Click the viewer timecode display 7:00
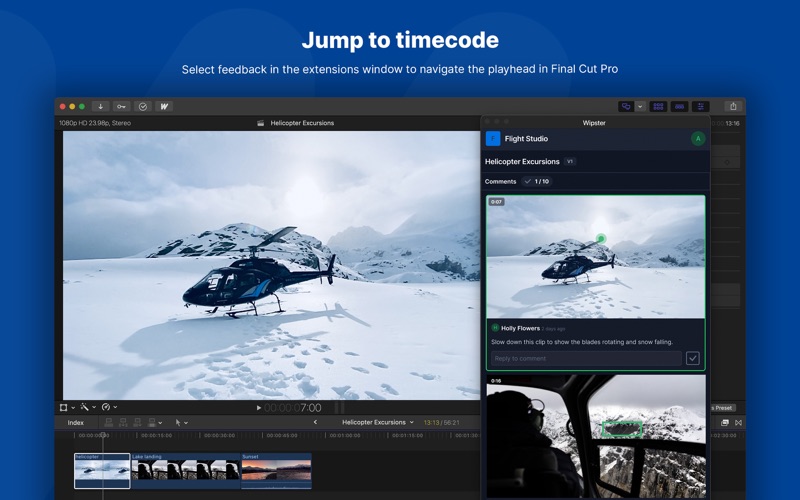 coord(293,408)
